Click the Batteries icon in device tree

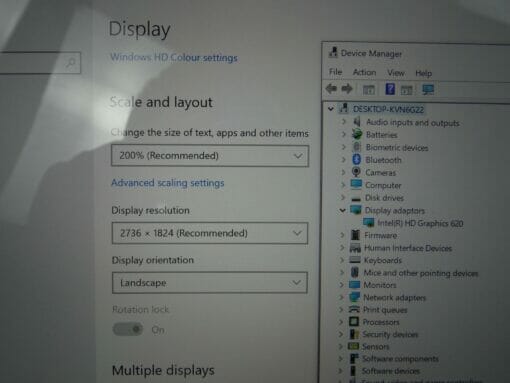coord(357,134)
